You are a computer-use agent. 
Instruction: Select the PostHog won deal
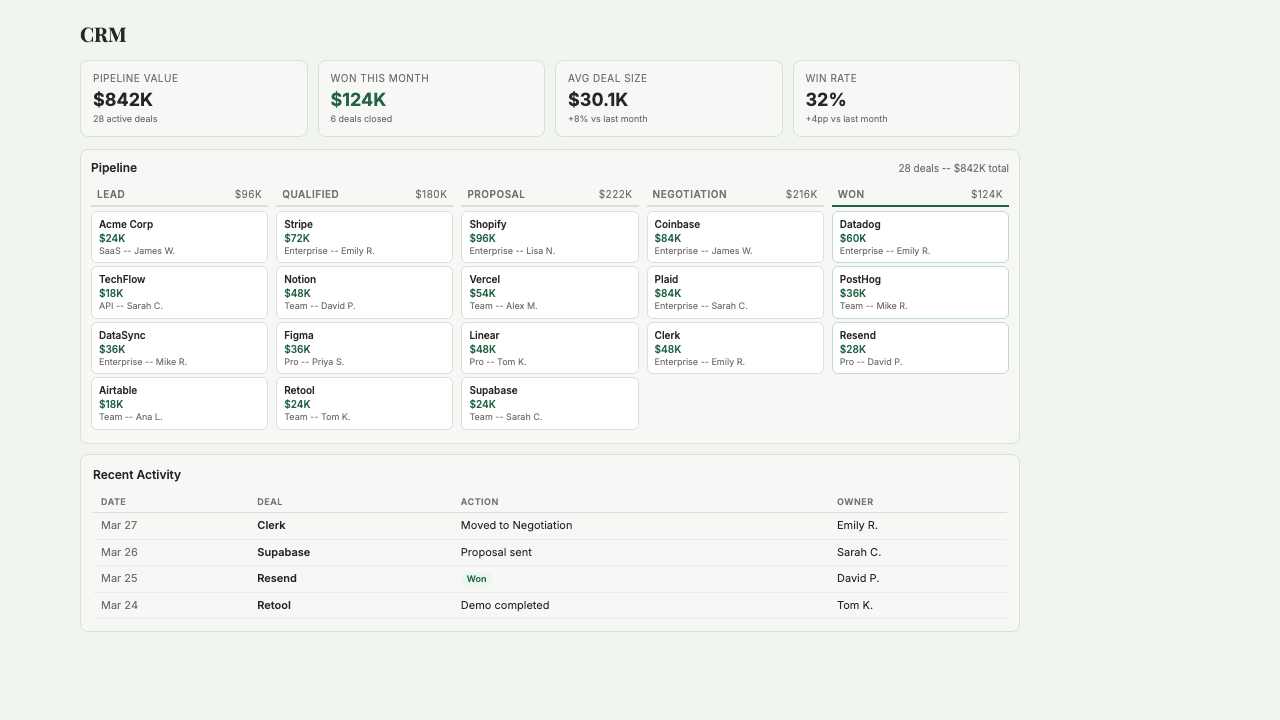coord(920,292)
